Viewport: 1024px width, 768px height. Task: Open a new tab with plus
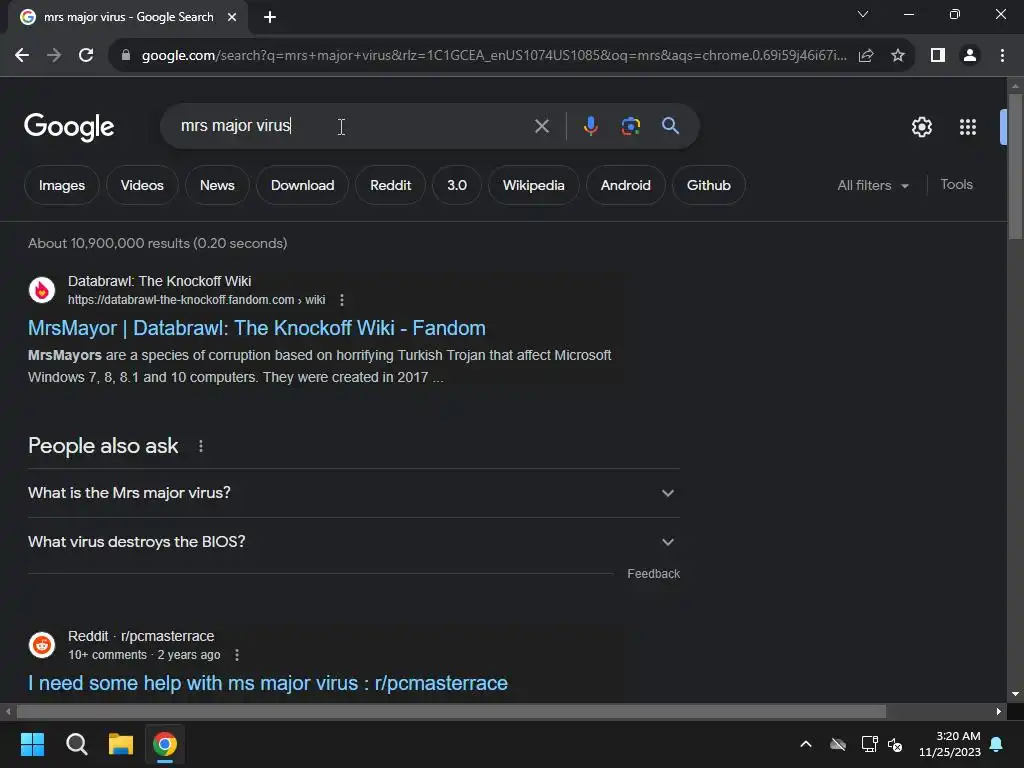point(270,17)
